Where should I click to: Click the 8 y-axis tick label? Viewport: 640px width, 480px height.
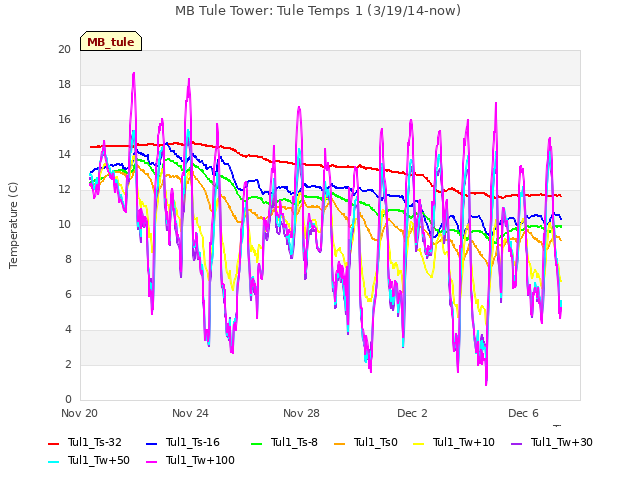pos(68,260)
